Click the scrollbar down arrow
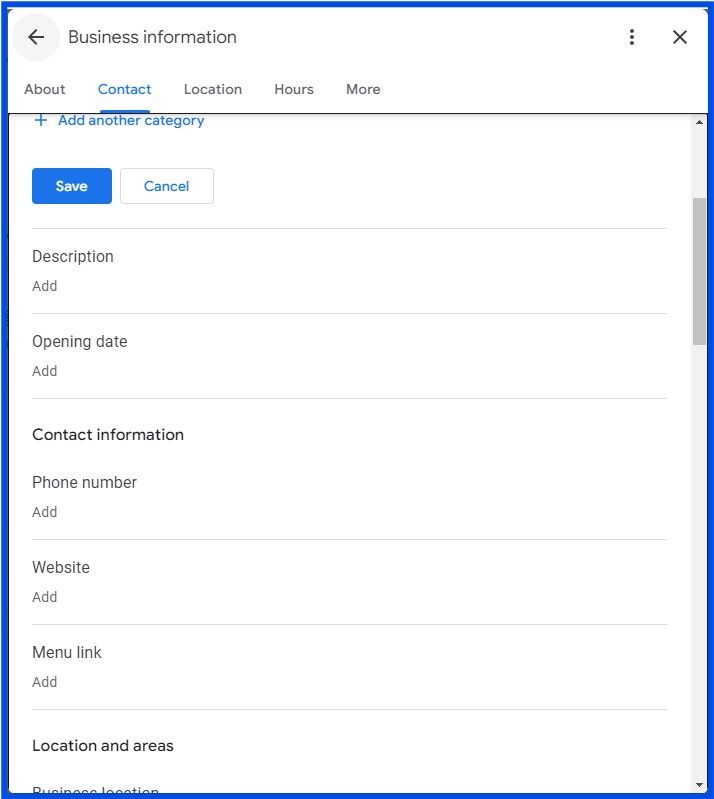Image resolution: width=714 pixels, height=799 pixels. (699, 785)
